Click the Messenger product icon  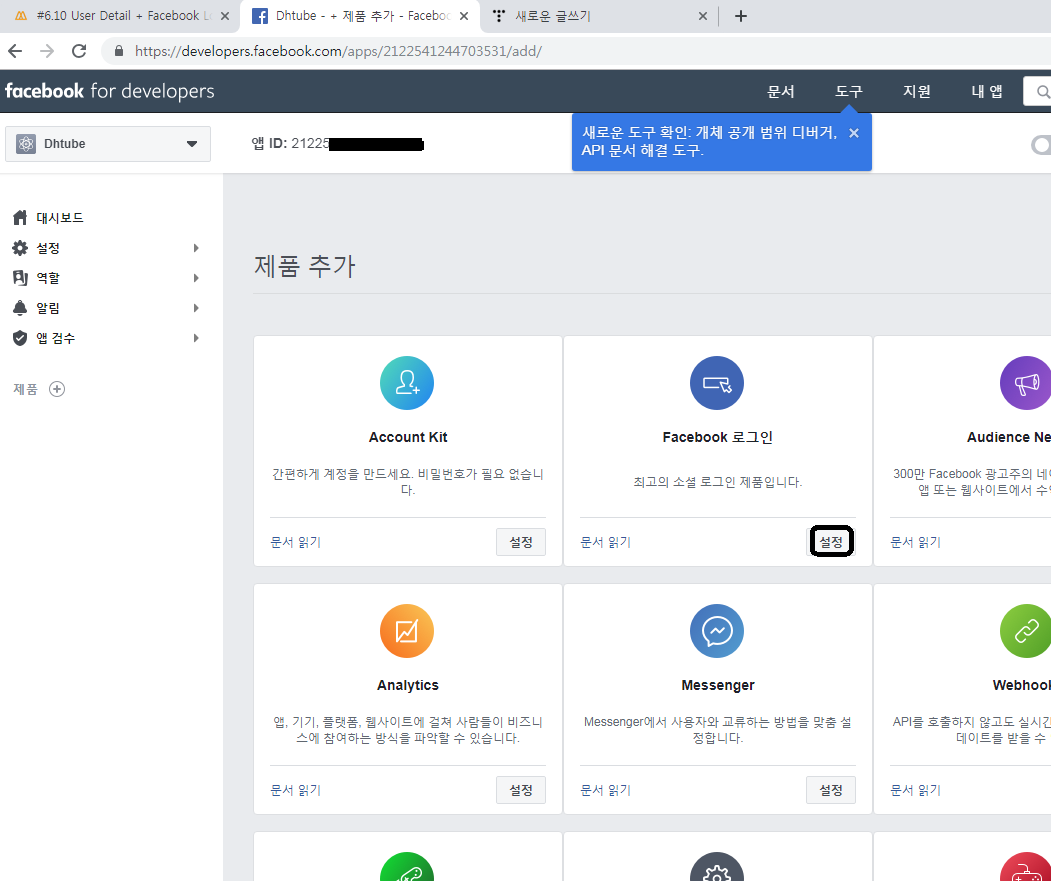pyautogui.click(x=717, y=631)
